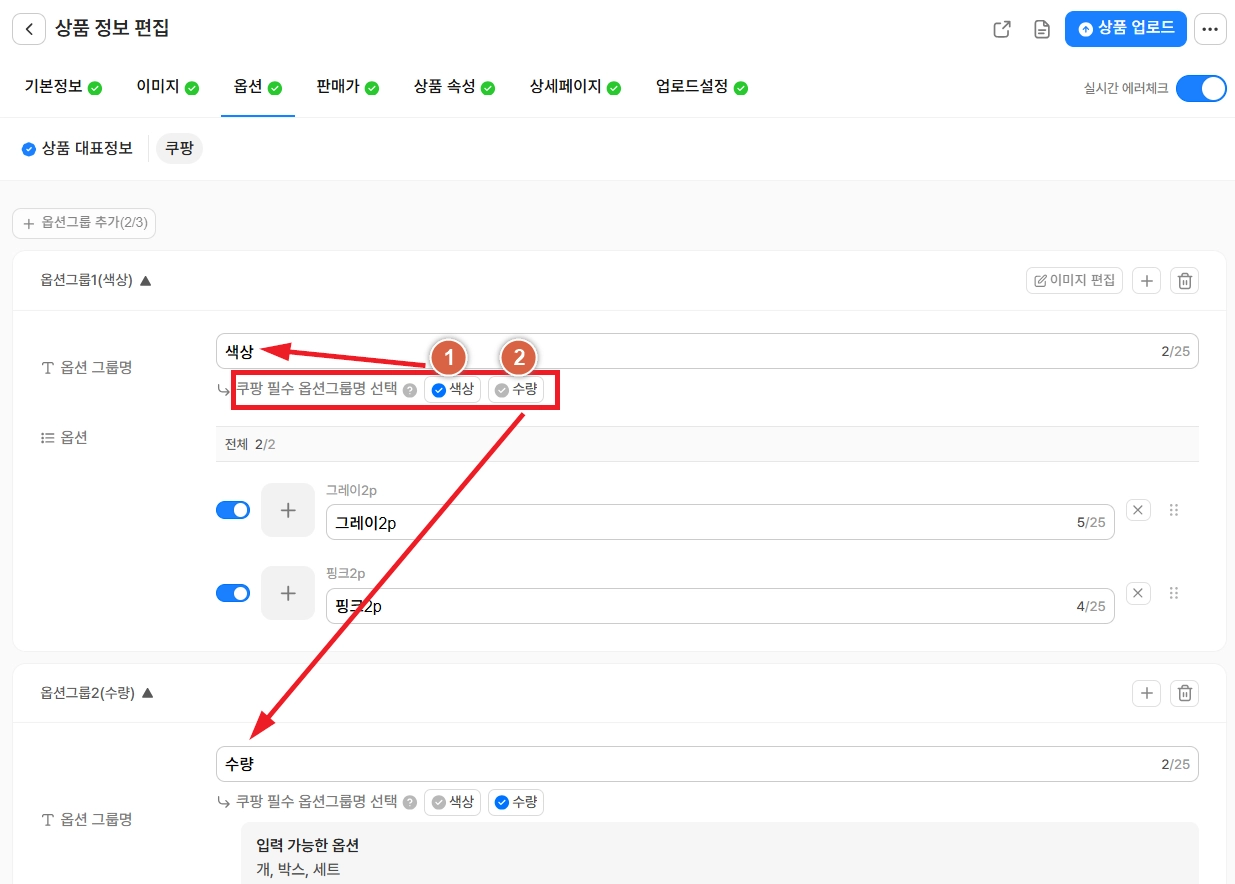The image size is (1235, 884).
Task: Add image for 그레이2p option
Action: 288,510
